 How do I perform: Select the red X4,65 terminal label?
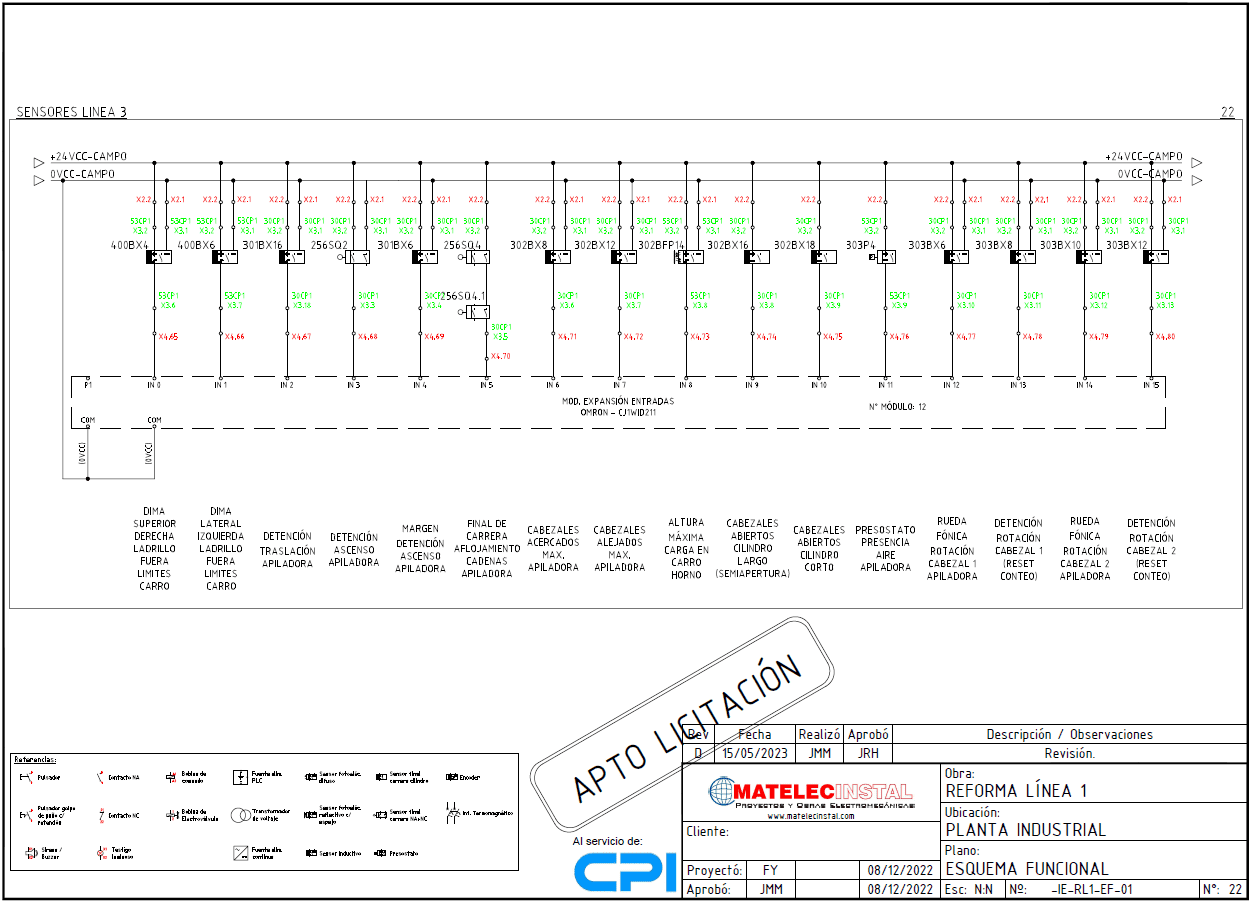pos(168,337)
